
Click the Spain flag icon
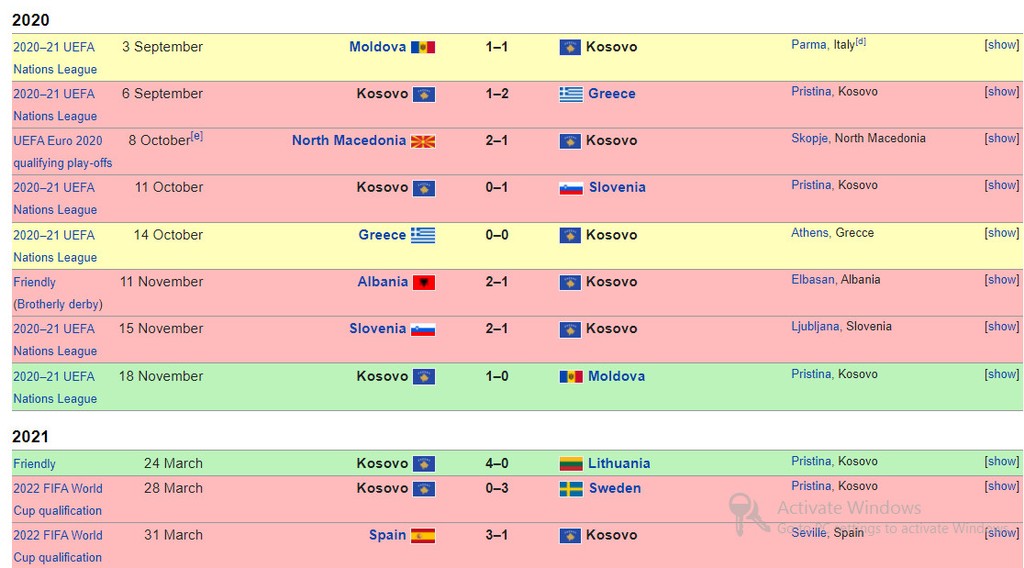[423, 536]
